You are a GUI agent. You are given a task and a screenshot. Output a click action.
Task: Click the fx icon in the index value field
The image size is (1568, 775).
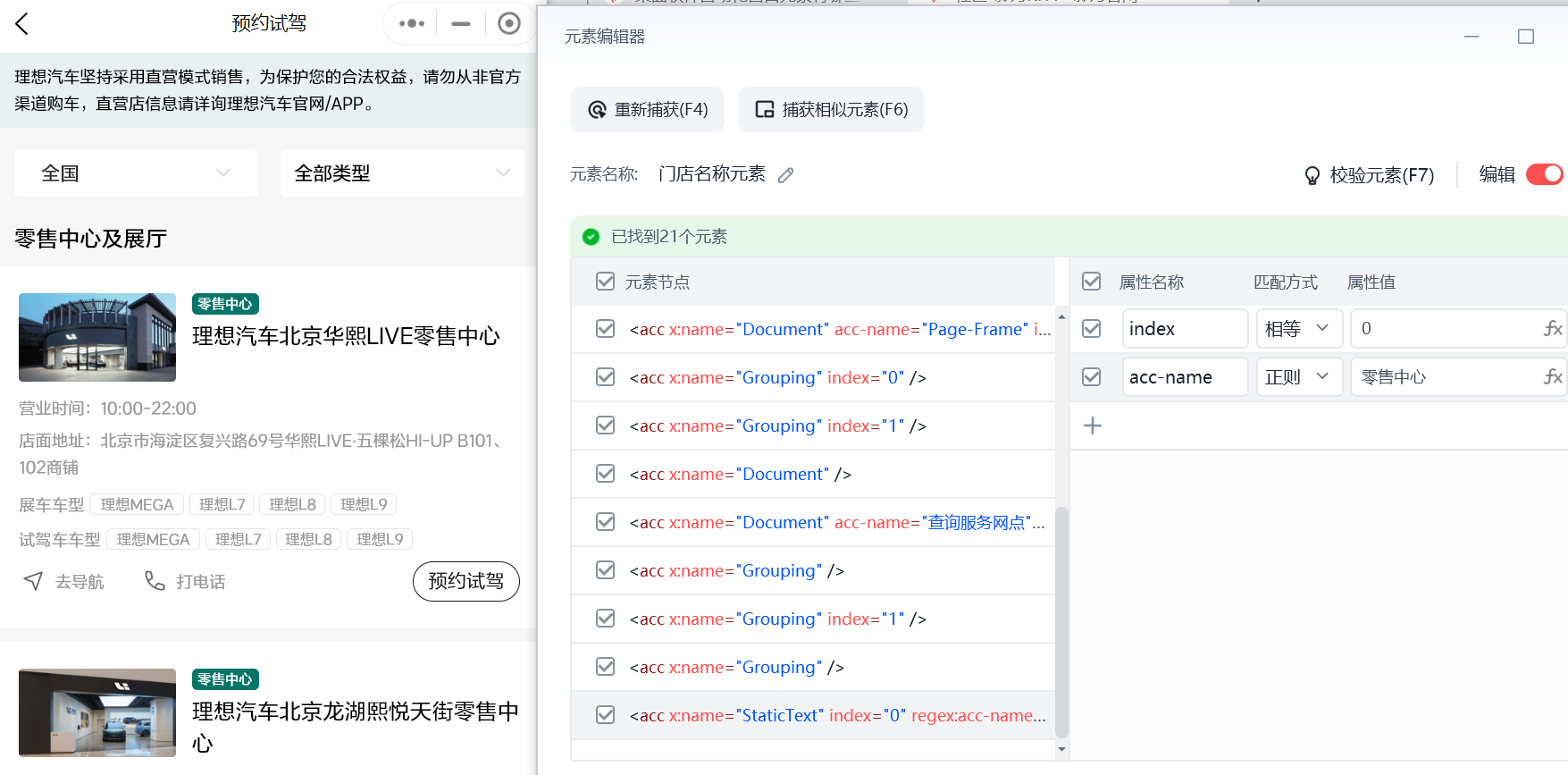[x=1553, y=329]
